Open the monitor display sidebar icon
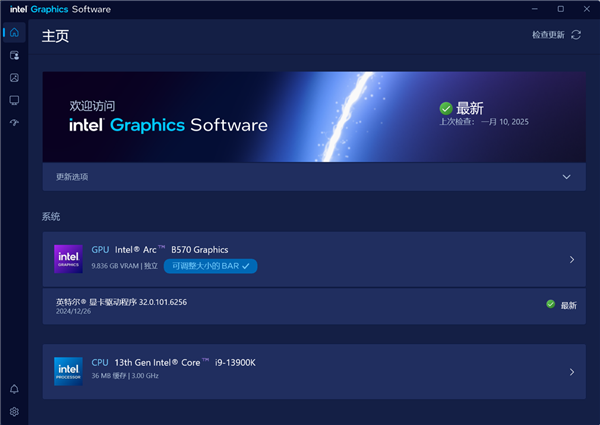 14,100
